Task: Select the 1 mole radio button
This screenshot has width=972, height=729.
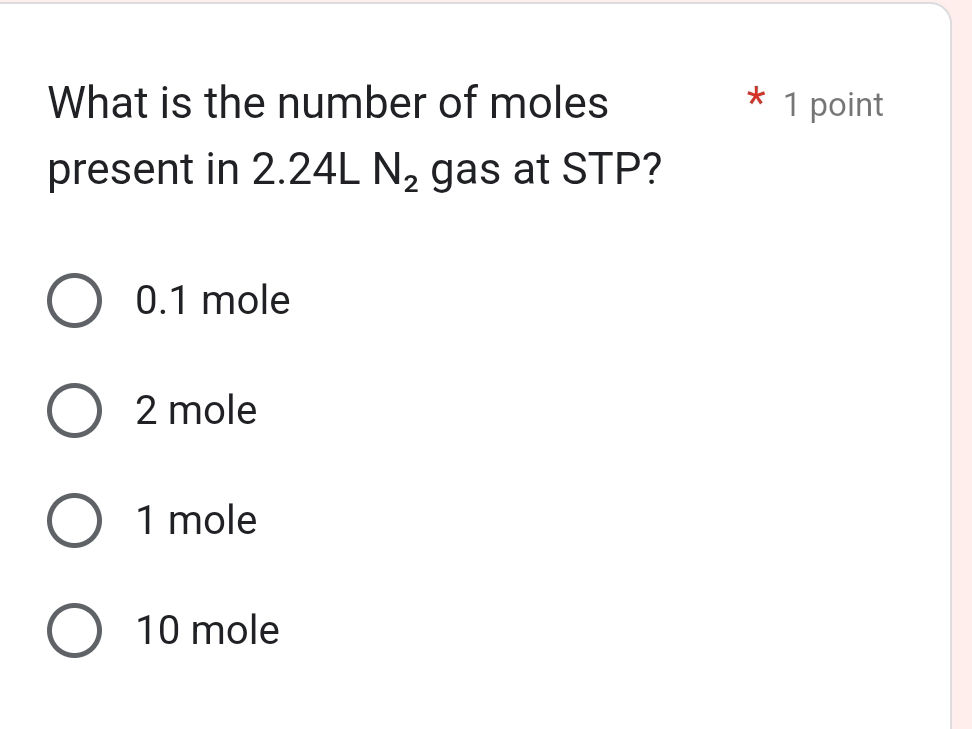Action: pyautogui.click(x=73, y=520)
